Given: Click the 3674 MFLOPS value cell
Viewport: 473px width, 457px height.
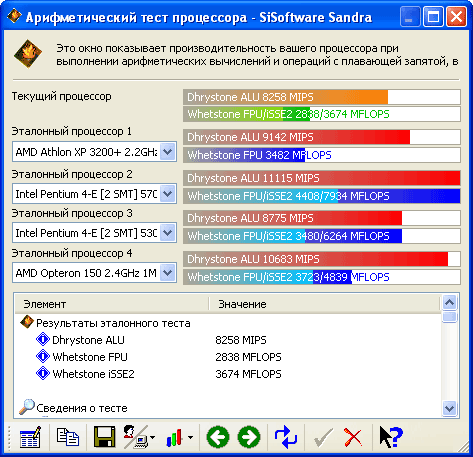Looking at the screenshot, I should coord(248,374).
